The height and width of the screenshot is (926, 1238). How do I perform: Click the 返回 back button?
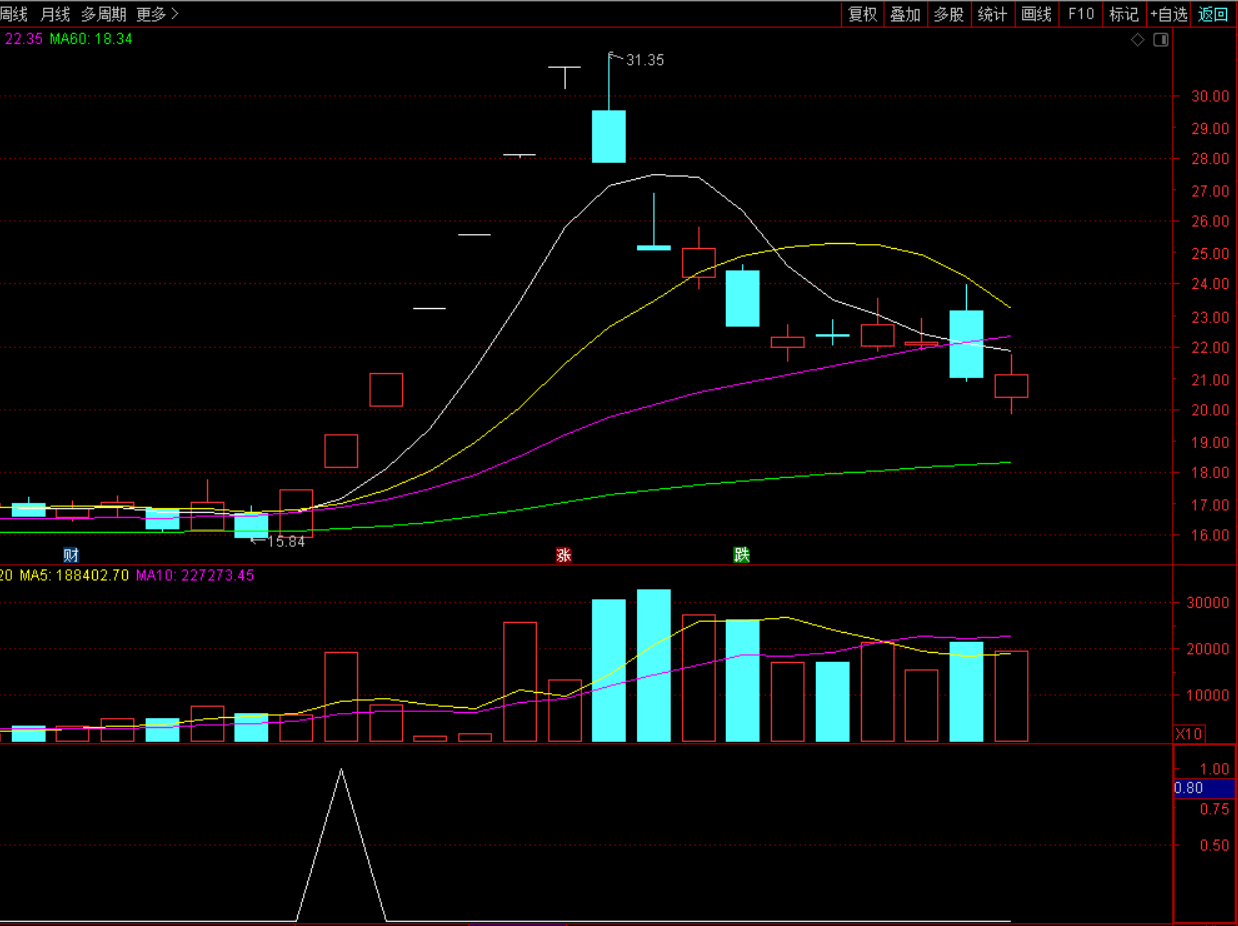pyautogui.click(x=1213, y=14)
